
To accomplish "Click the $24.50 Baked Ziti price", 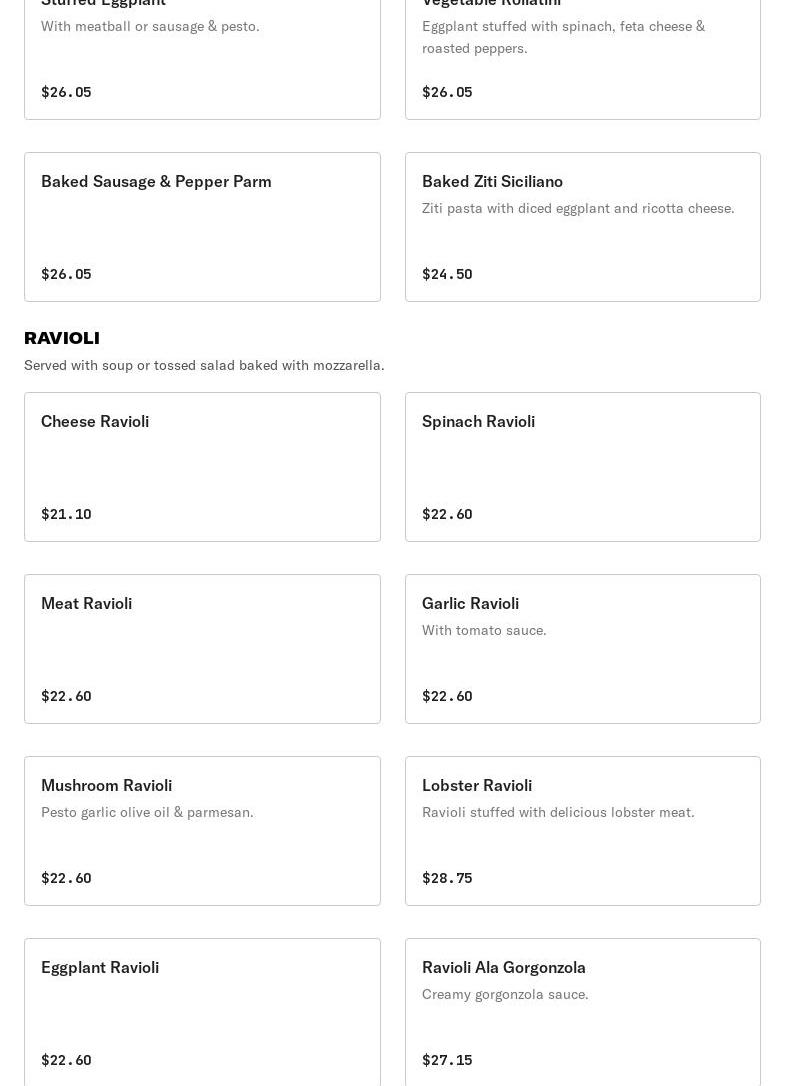I will coord(447,274).
